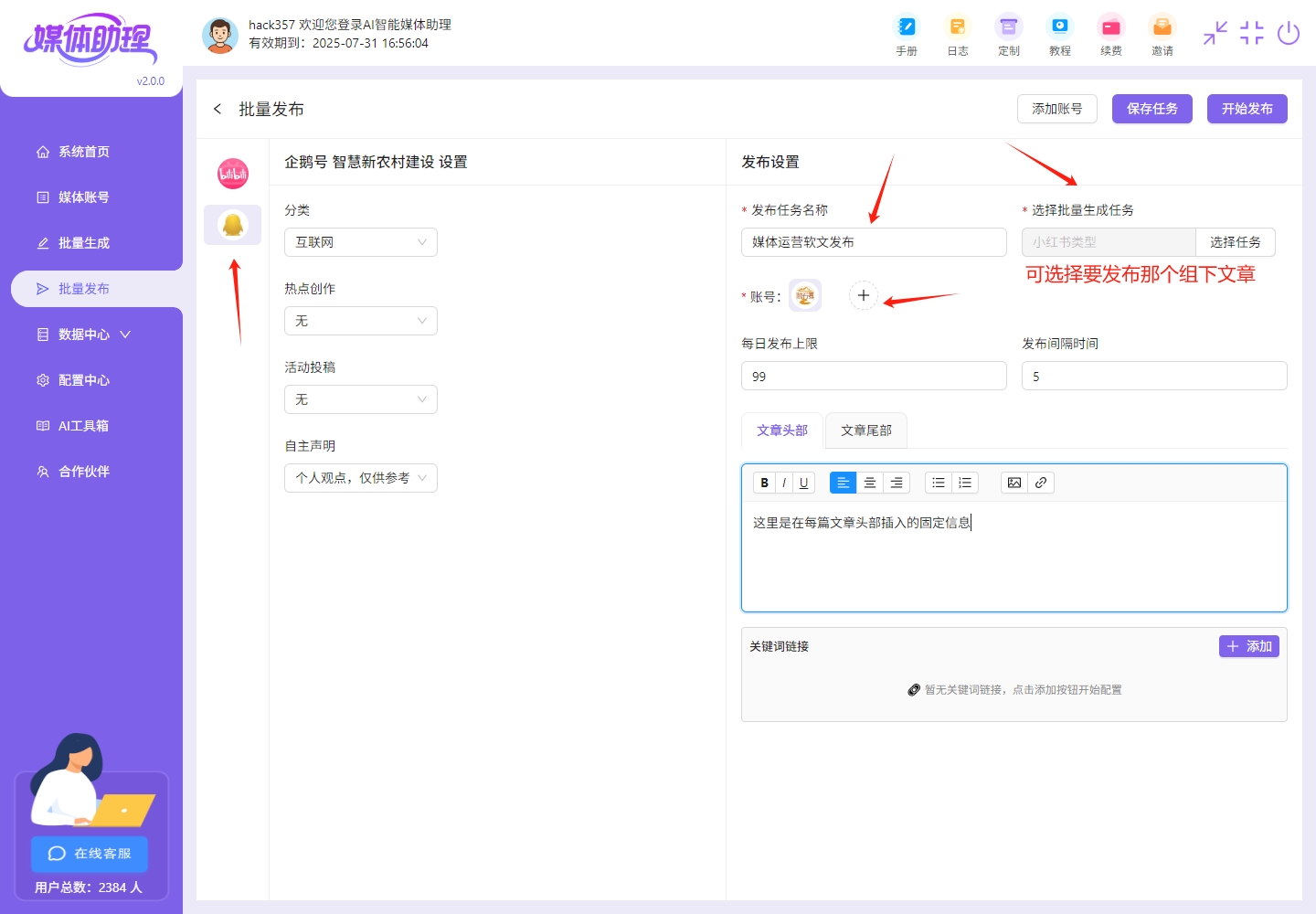Align text left in editor

click(x=844, y=483)
